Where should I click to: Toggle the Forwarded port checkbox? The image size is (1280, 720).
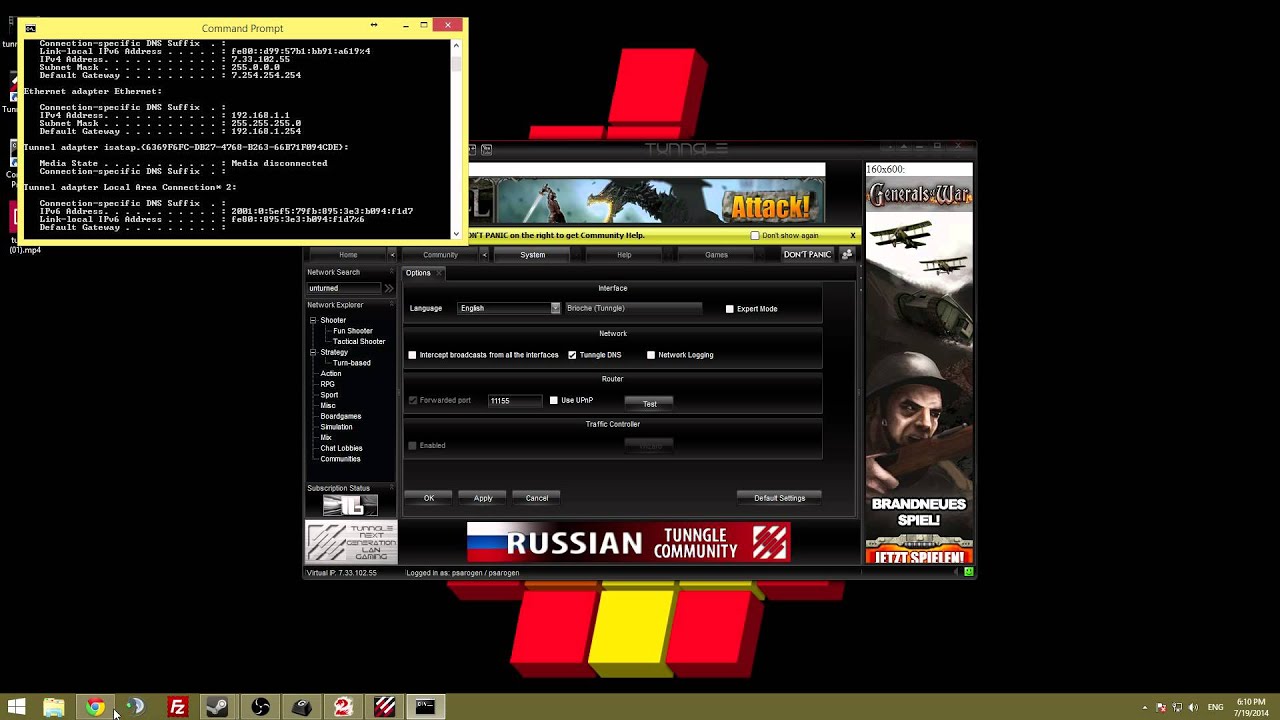pyautogui.click(x=412, y=400)
